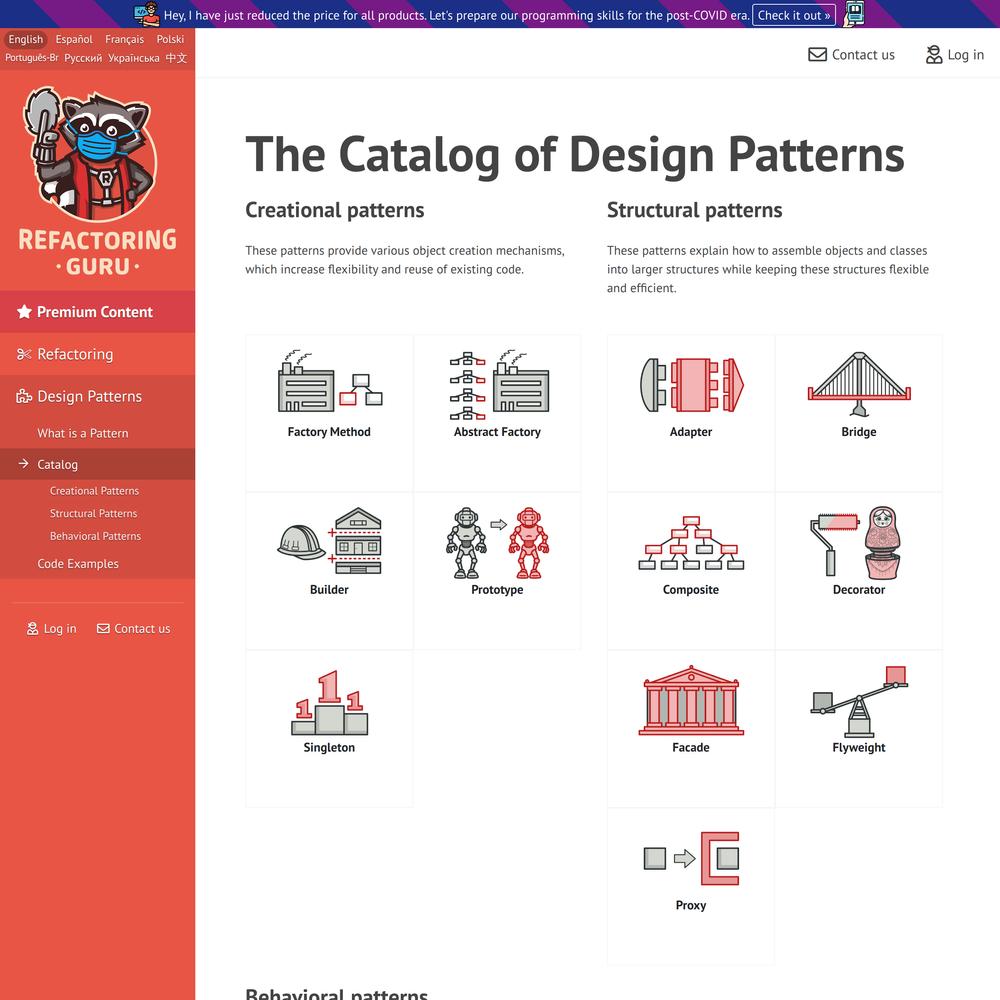
Task: Click the phone robot icon in the banner
Action: point(854,14)
